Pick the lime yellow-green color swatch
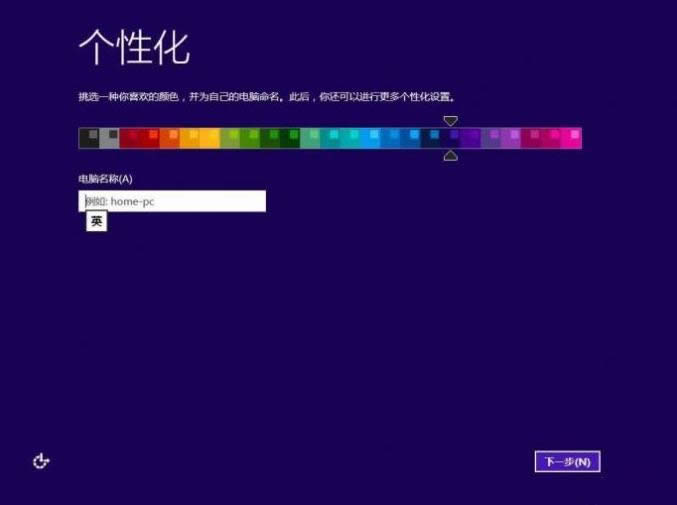 [x=229, y=138]
